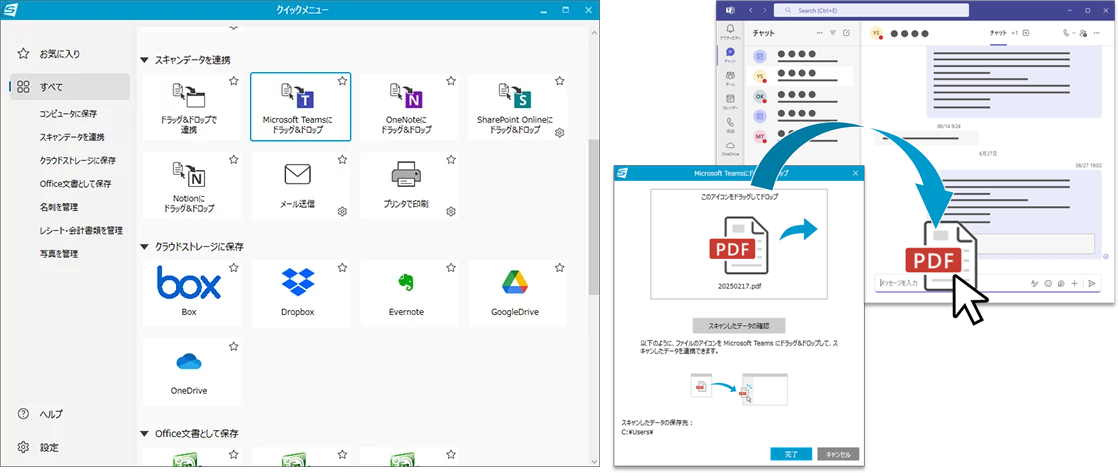Viewport: 1118px width, 473px height.
Task: Open emoji picker in Teams message box
Action: [1048, 283]
